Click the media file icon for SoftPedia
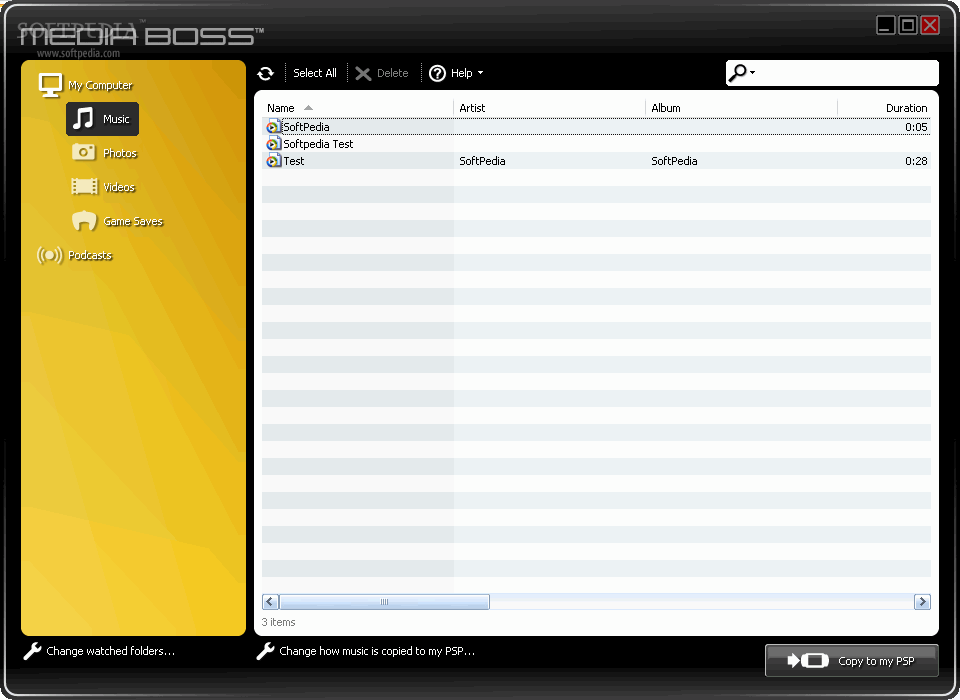960x700 pixels. [273, 127]
